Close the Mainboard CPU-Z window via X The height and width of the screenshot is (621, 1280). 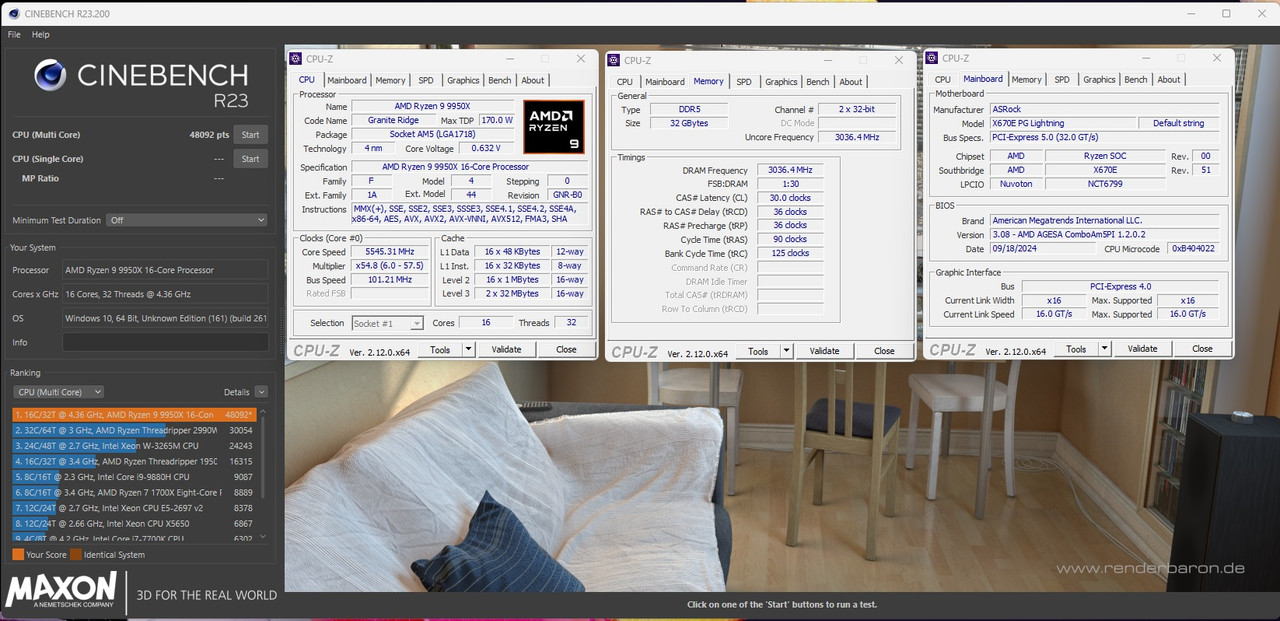(x=1217, y=58)
